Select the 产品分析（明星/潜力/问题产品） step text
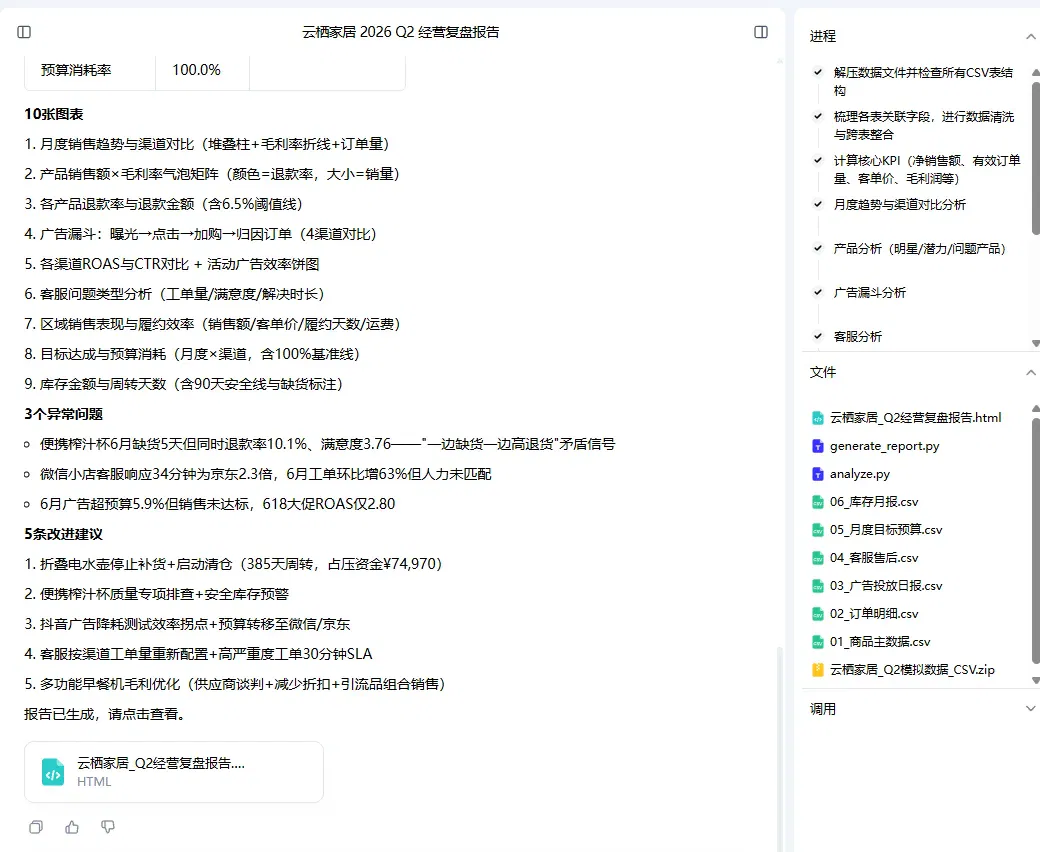 click(x=922, y=249)
